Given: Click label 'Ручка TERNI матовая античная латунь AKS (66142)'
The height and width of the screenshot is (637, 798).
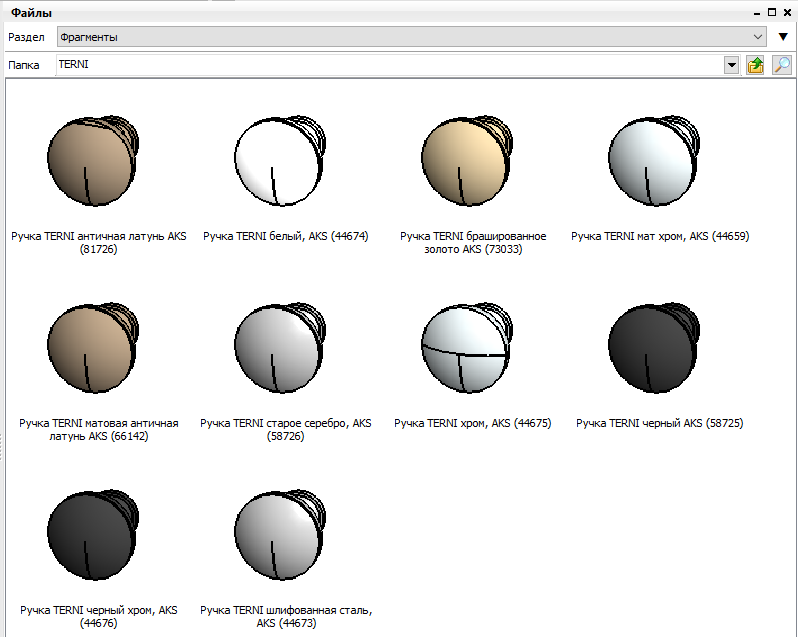Looking at the screenshot, I should pos(99,430).
